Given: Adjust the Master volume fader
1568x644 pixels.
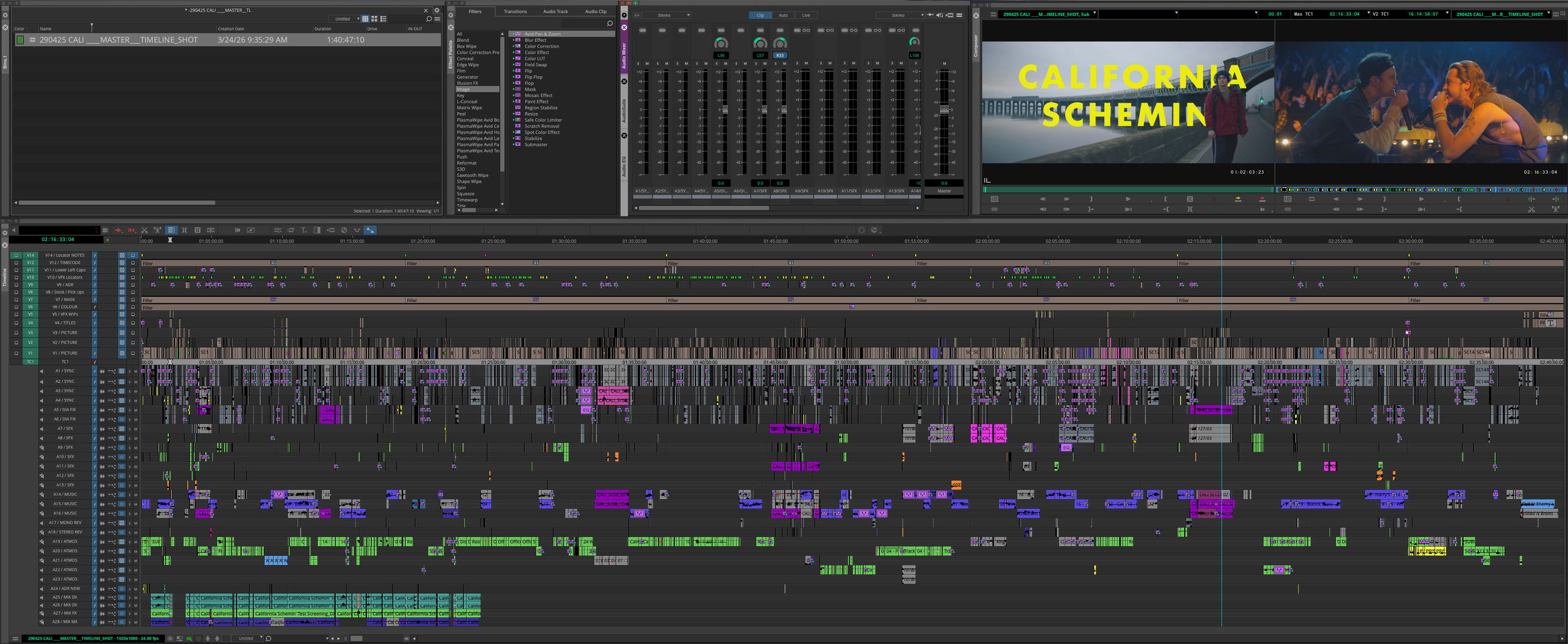Looking at the screenshot, I should pos(944,110).
